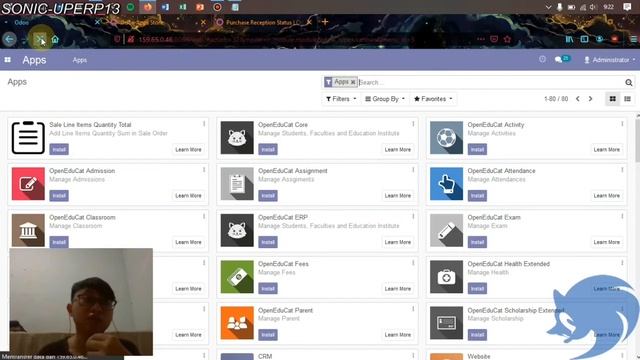
Task: Go to next page of apps
Action: point(590,99)
